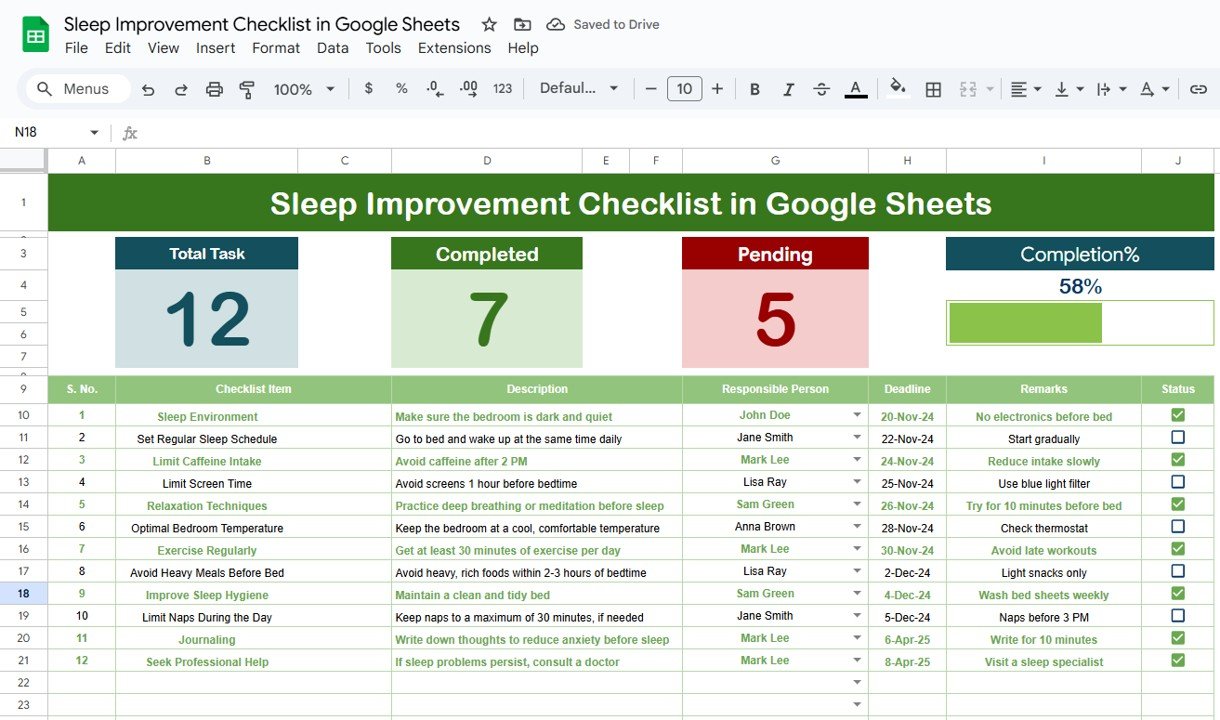Click the fx formula icon
1220x720 pixels.
tap(130, 132)
